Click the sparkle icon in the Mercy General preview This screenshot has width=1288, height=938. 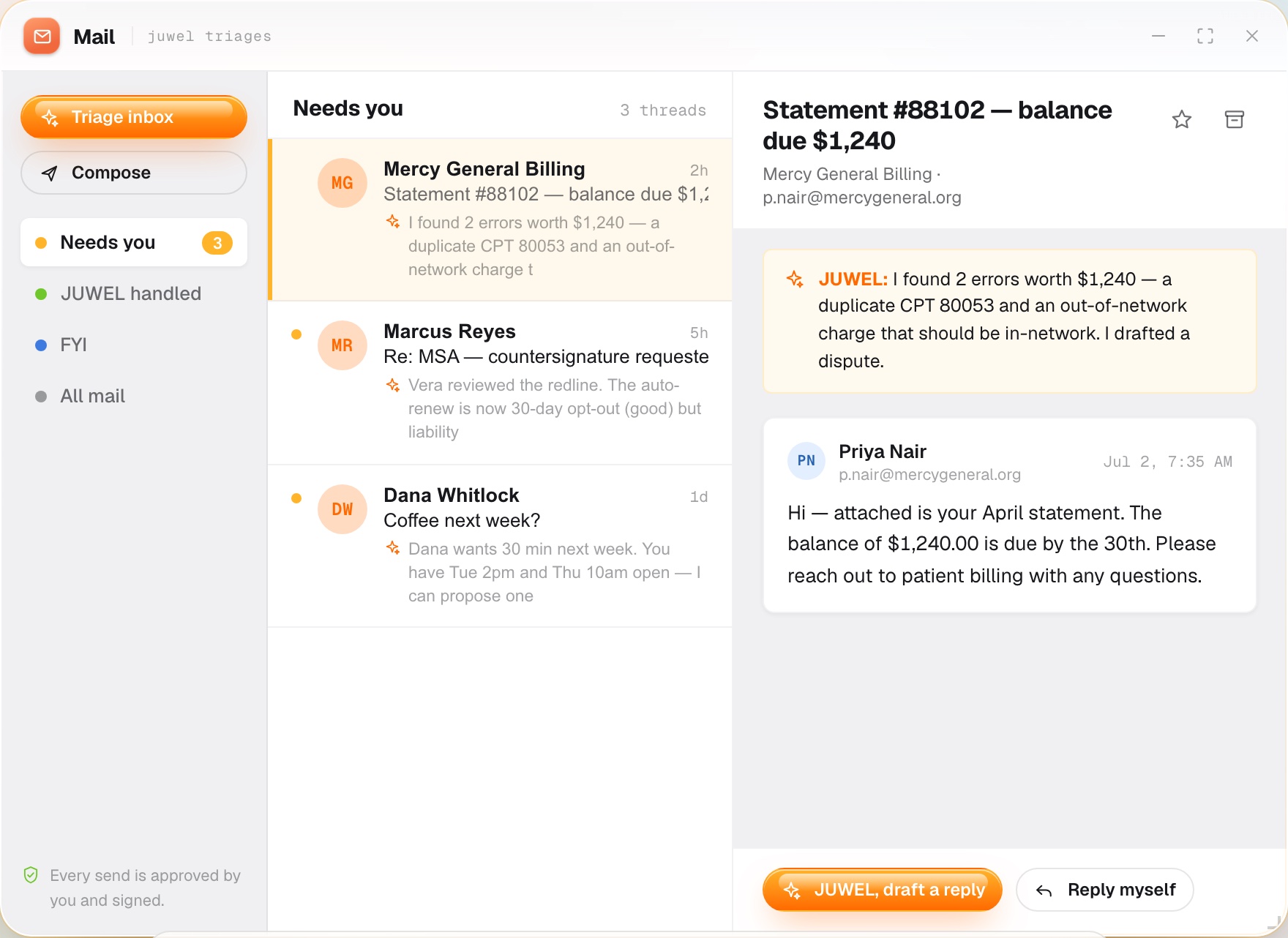pyautogui.click(x=393, y=222)
